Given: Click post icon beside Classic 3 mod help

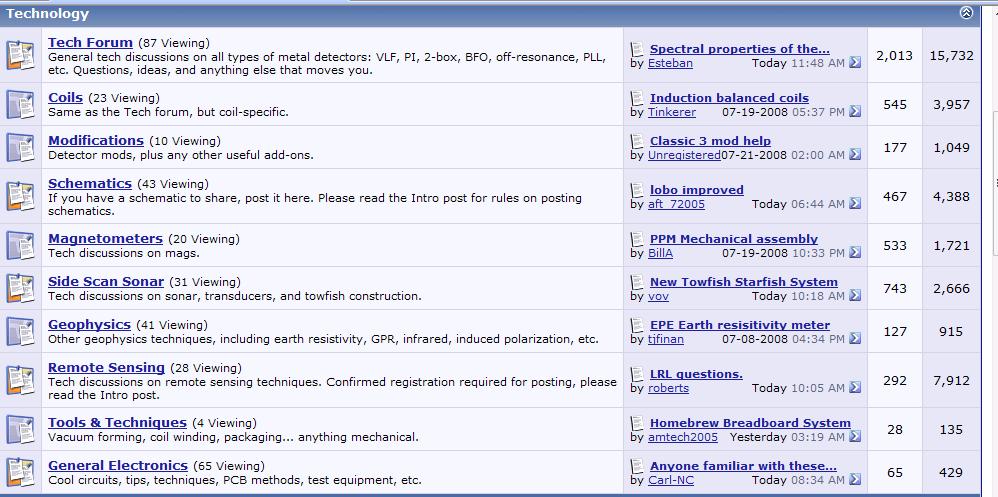Looking at the screenshot, I should pos(638,141).
